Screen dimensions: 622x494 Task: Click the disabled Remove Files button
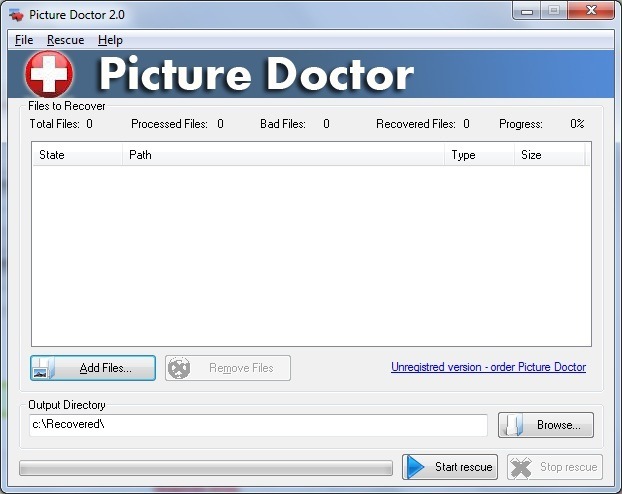[228, 368]
